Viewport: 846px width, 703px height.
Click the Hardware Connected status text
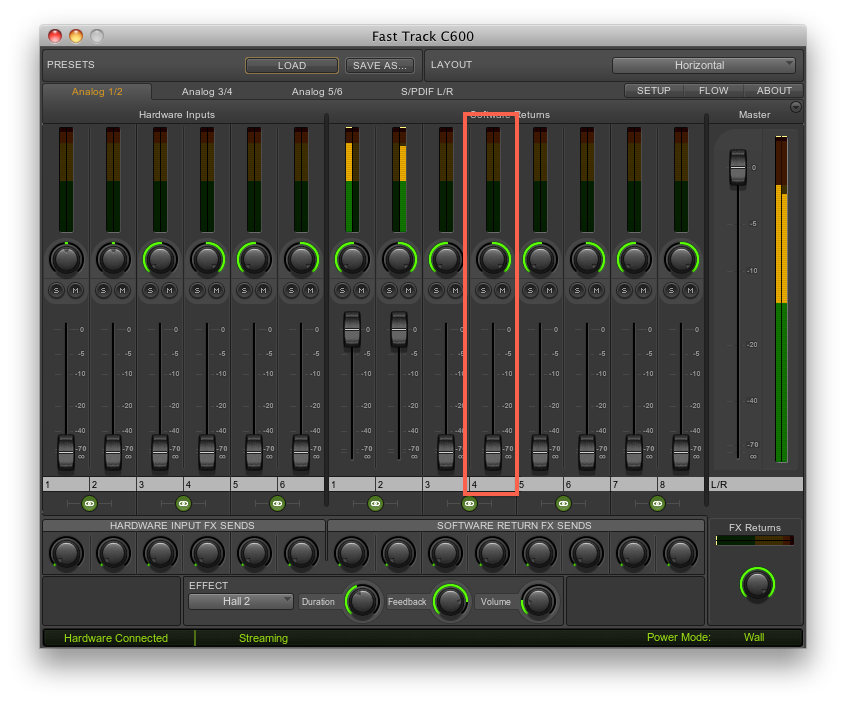pyautogui.click(x=116, y=638)
